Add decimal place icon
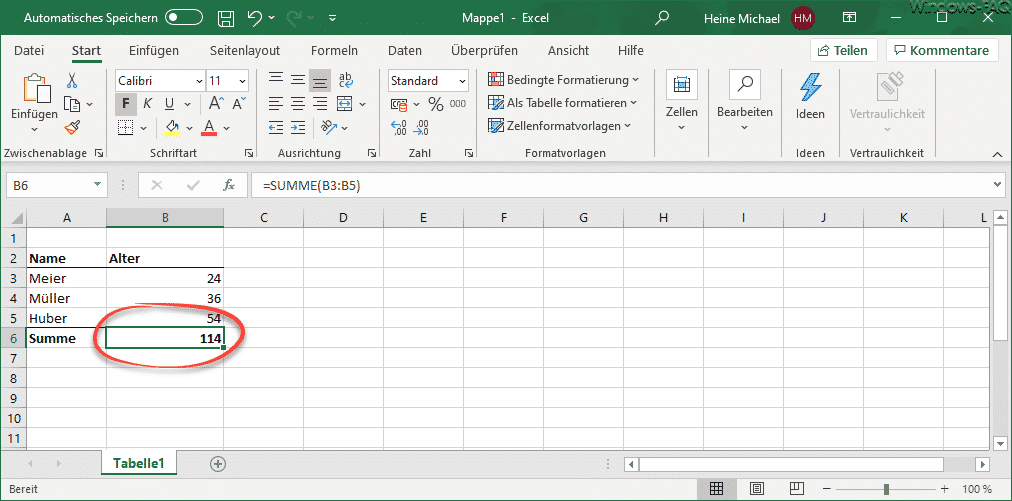This screenshot has width=1012, height=501. click(x=400, y=127)
